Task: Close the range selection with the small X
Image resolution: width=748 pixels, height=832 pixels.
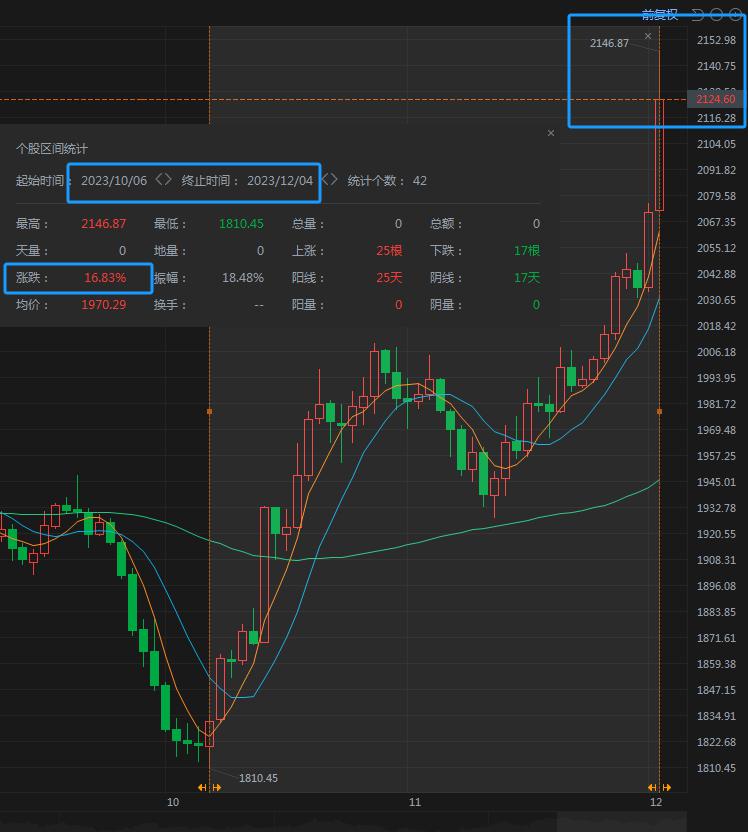Action: 648,36
